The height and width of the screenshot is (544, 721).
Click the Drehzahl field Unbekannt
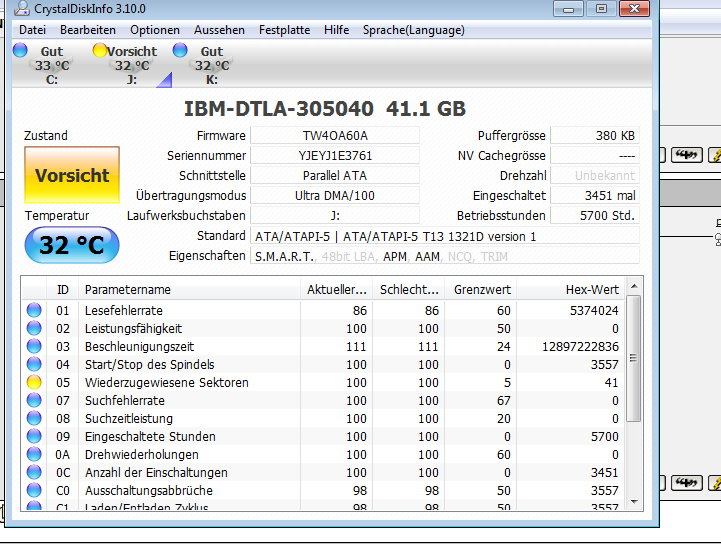595,175
